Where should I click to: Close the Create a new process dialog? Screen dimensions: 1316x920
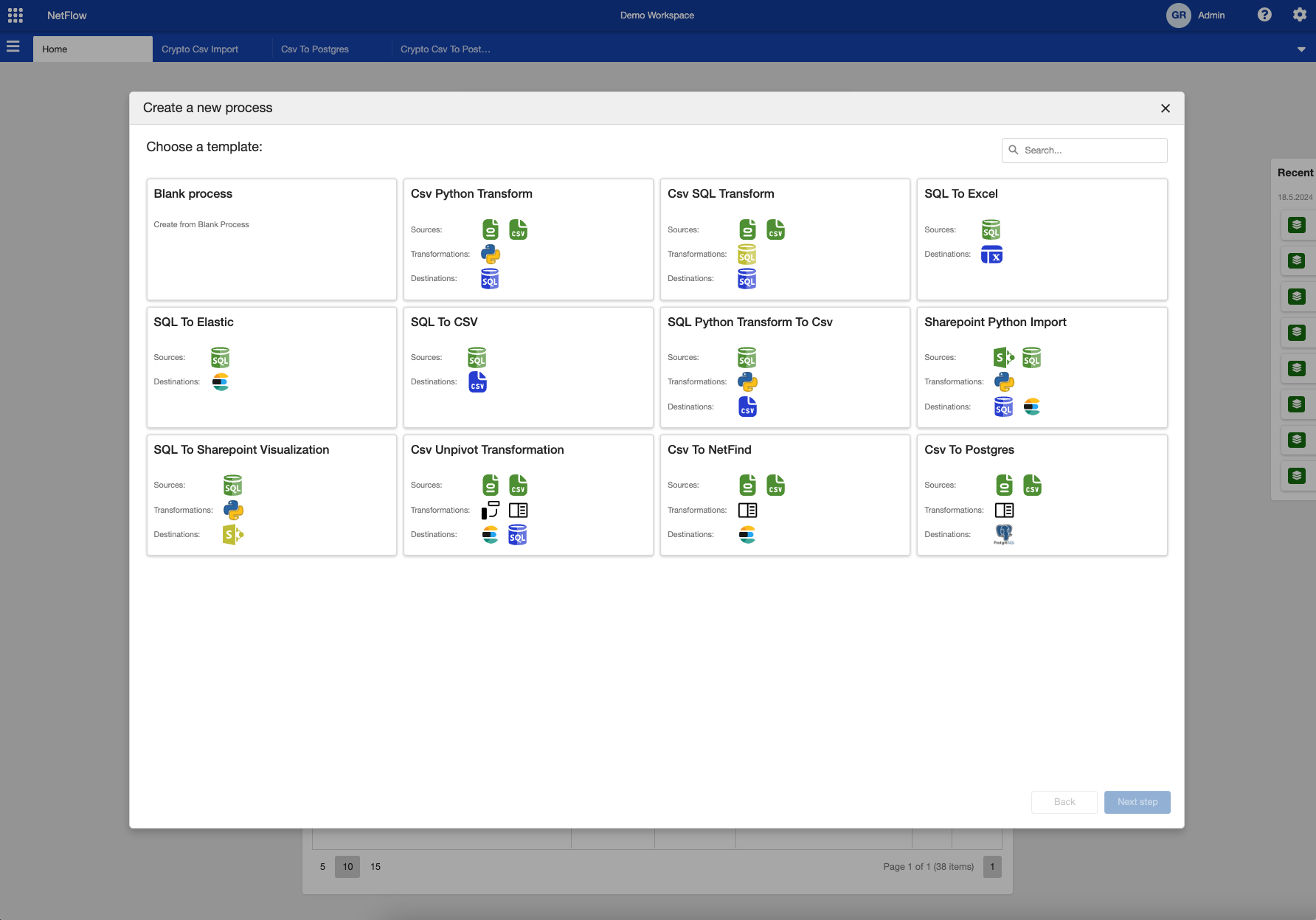tap(1166, 108)
